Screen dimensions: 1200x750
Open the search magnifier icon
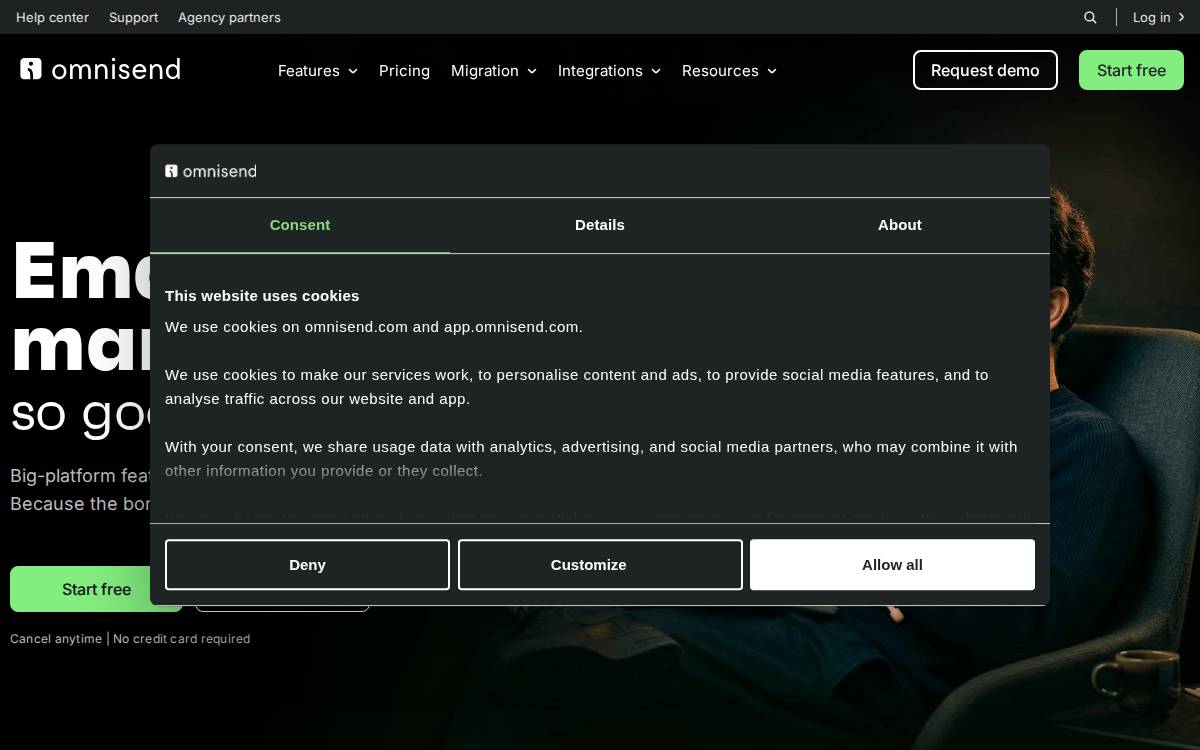(1090, 17)
